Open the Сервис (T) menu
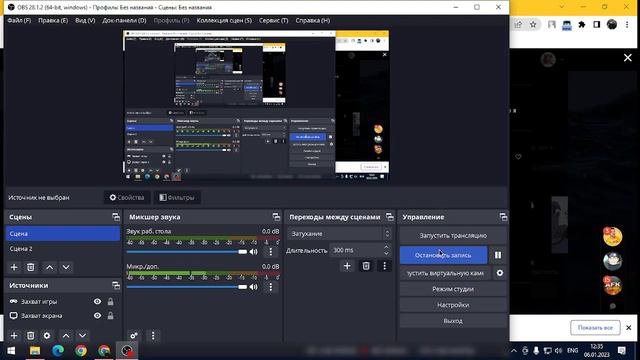Screen dimensions: 640x360 [273, 20]
